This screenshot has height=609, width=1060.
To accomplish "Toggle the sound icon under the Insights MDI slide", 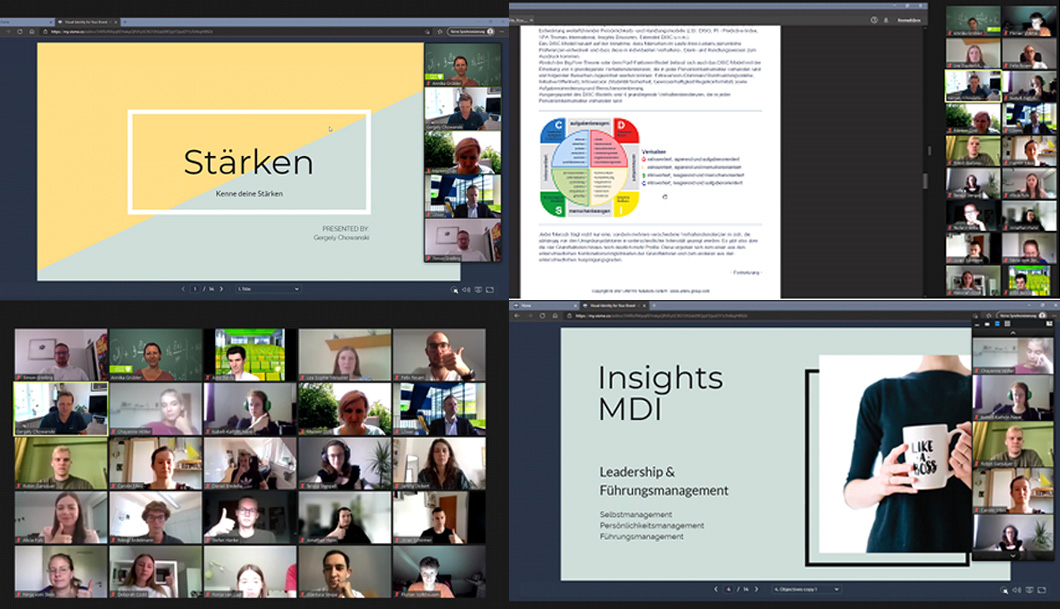I will pyautogui.click(x=1016, y=590).
